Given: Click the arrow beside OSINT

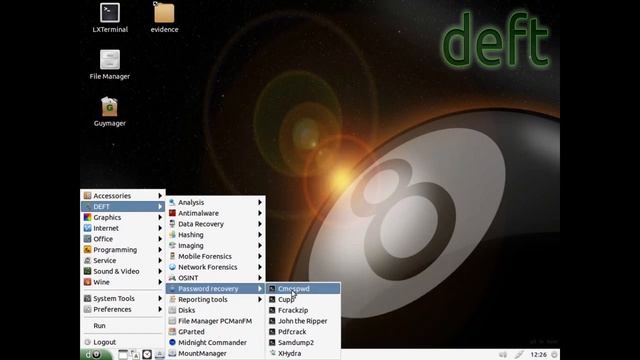Looking at the screenshot, I should 260,278.
